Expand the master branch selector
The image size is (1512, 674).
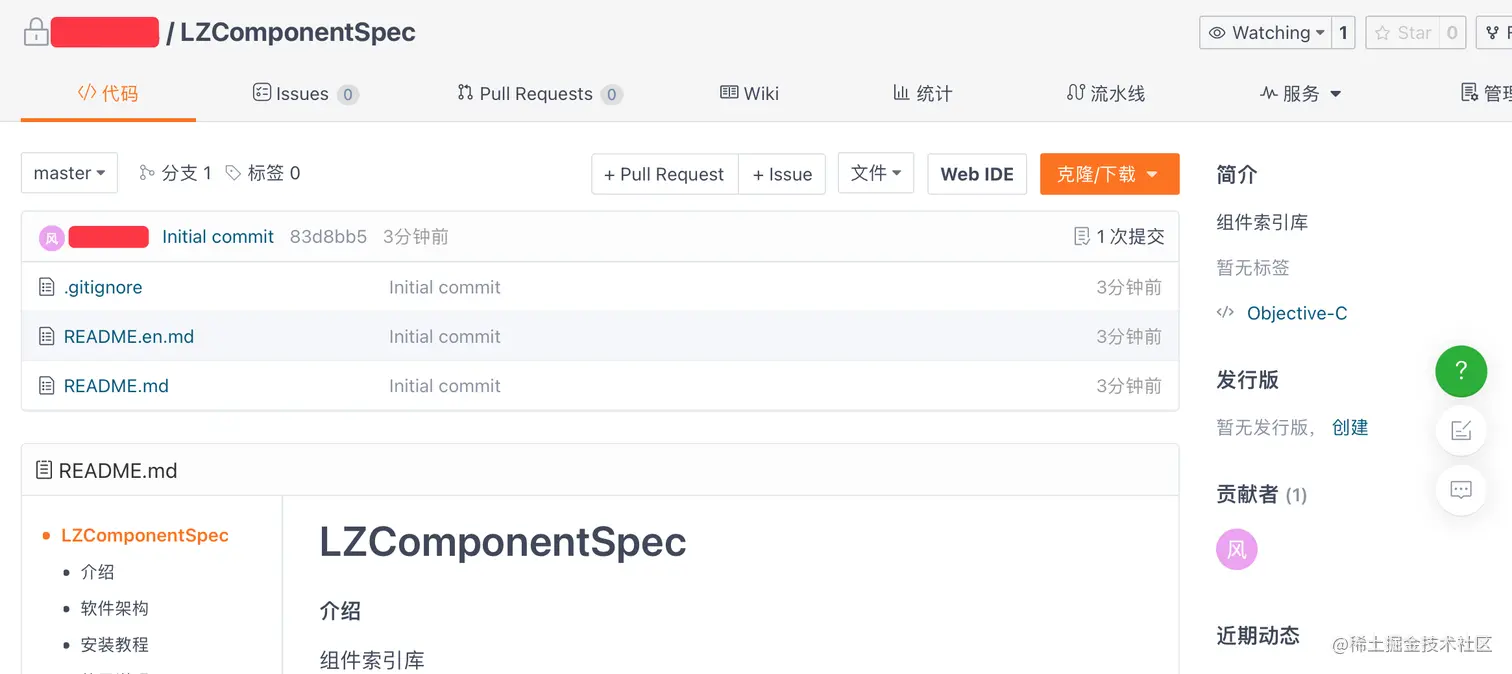tap(69, 173)
